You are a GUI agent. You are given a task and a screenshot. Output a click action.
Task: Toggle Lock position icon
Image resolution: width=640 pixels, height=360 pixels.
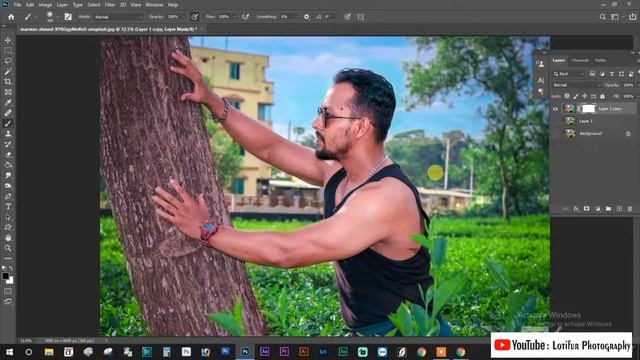coord(584,96)
